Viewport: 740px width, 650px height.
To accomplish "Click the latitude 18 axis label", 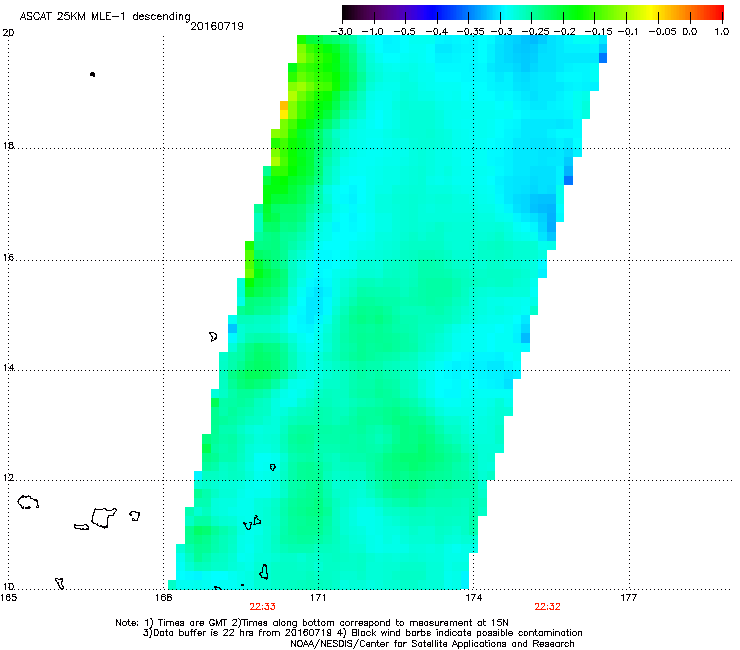I will [8, 145].
